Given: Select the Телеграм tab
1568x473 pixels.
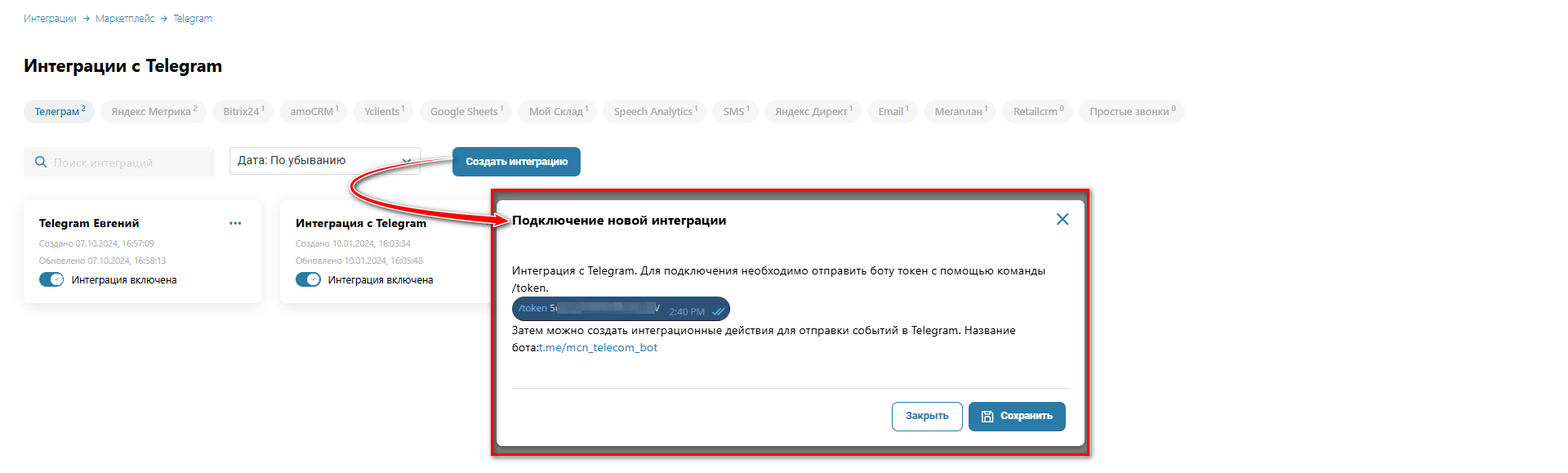Looking at the screenshot, I should pos(60,111).
